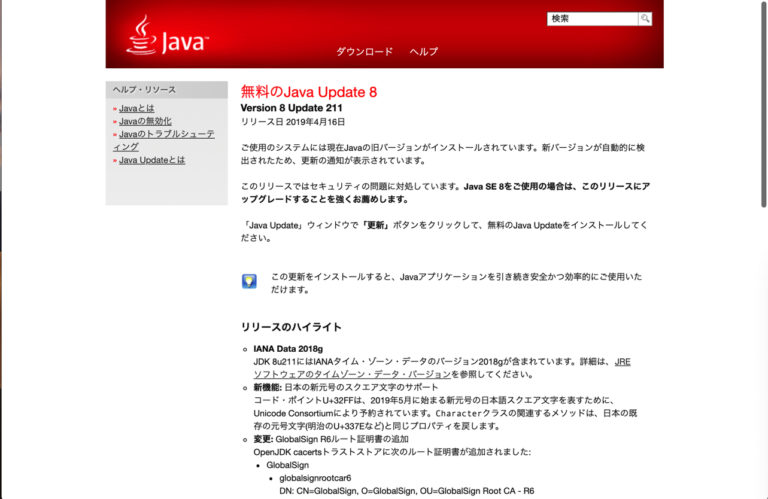768x499 pixels.
Task: Click the vertical page scrollbar thumb
Action: pos(764,104)
